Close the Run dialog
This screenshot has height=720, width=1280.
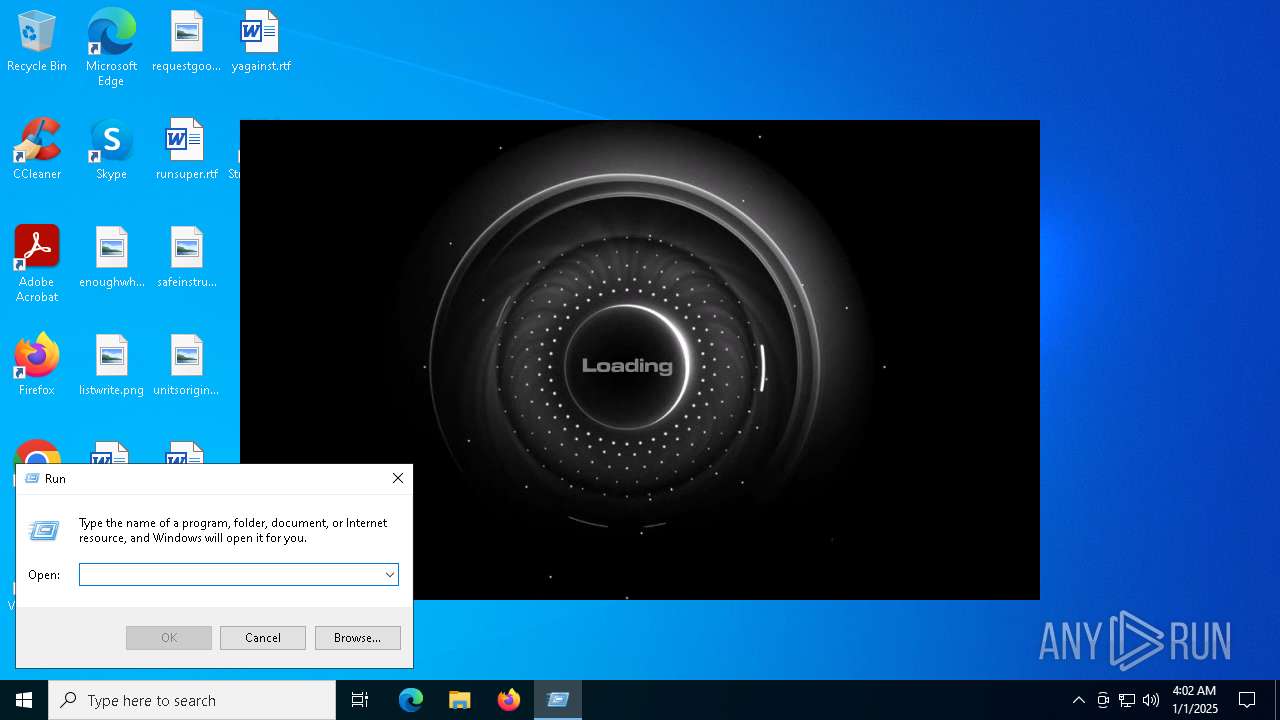pyautogui.click(x=398, y=479)
